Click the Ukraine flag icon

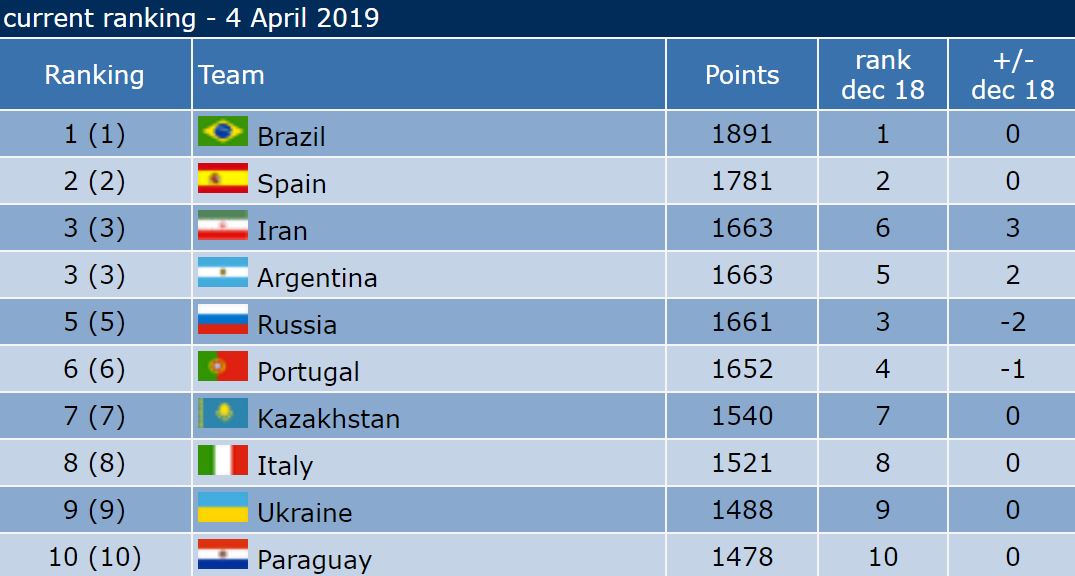[x=223, y=507]
